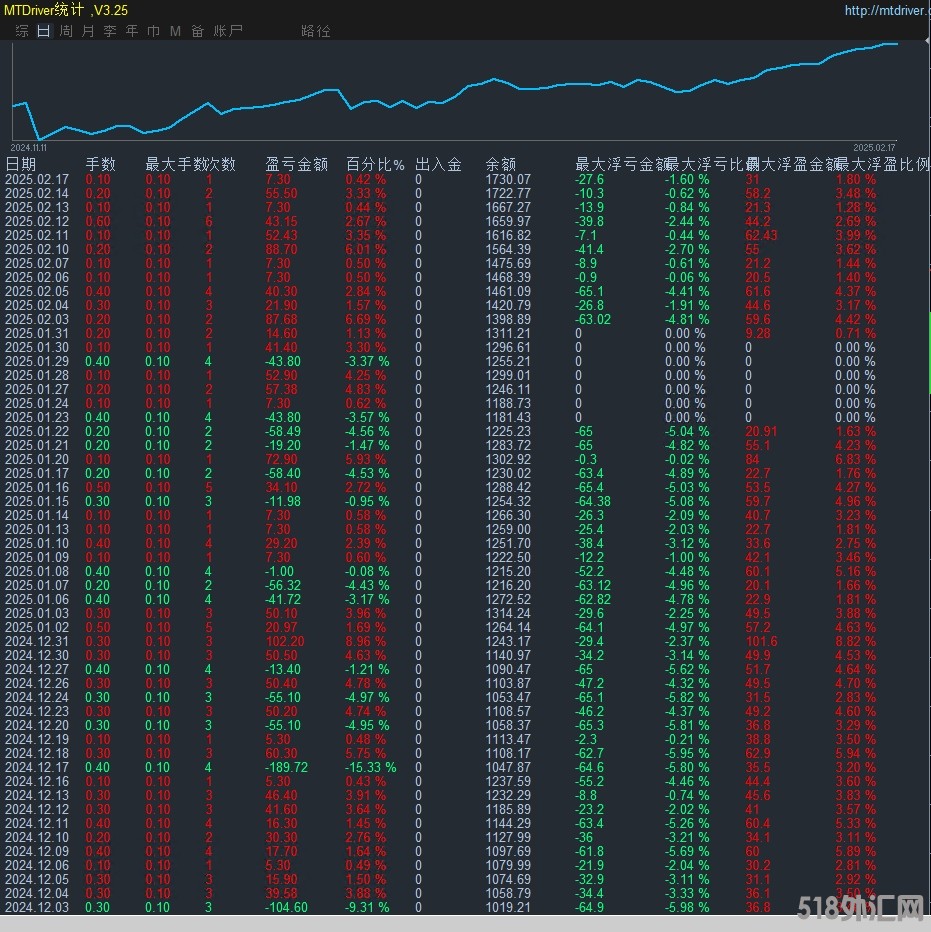931x932 pixels.
Task: Click the MTDriver统计 V3.25 title
Action: 66,10
